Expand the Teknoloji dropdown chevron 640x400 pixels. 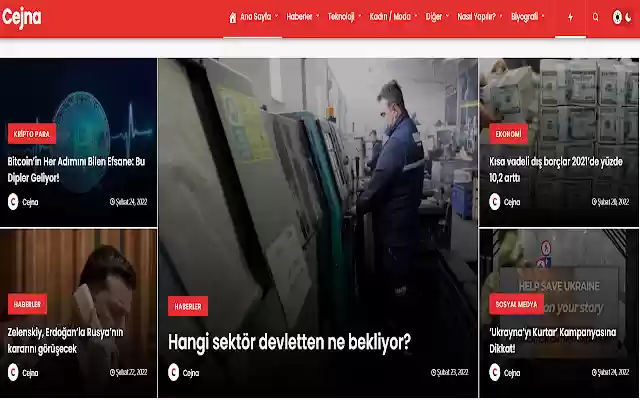[360, 16]
